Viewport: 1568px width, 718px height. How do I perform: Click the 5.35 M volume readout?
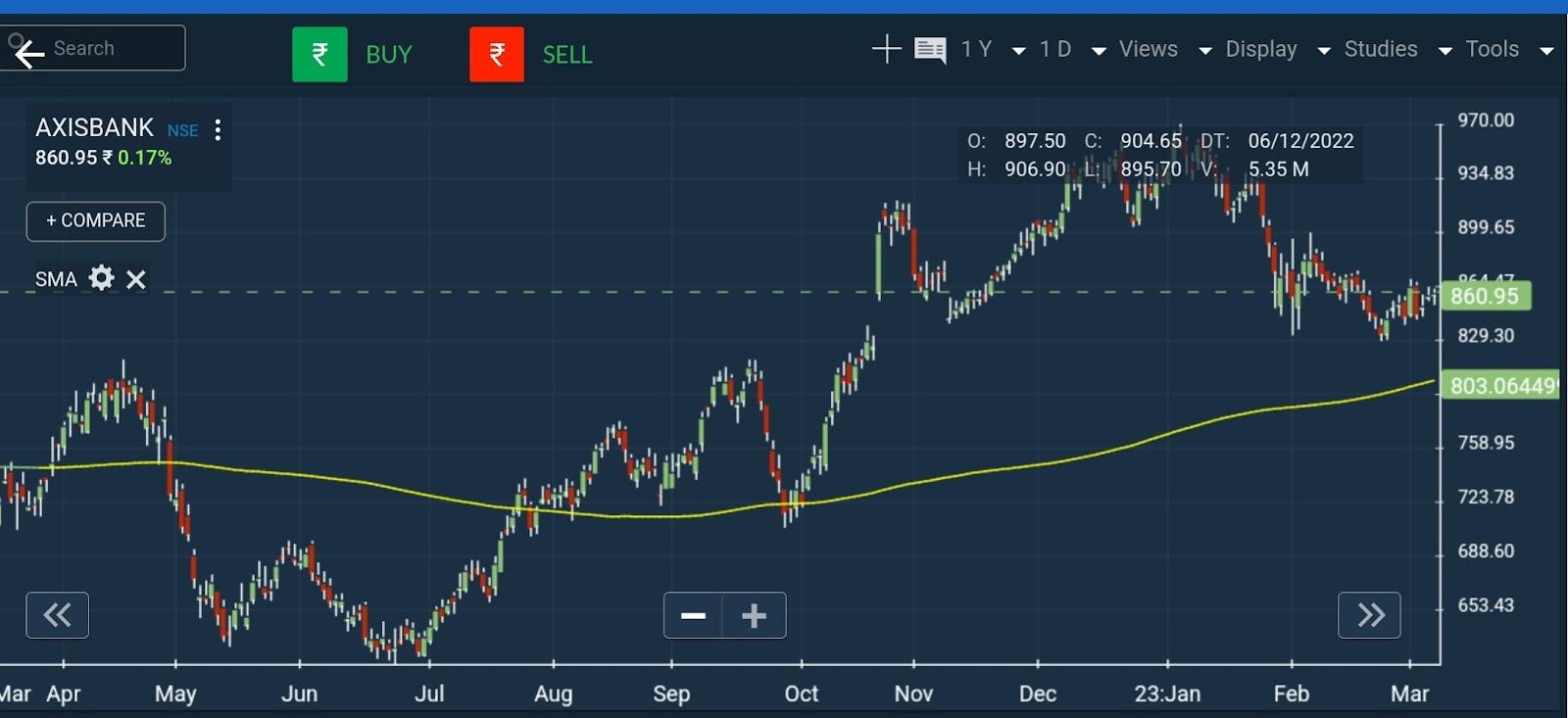pos(1278,169)
